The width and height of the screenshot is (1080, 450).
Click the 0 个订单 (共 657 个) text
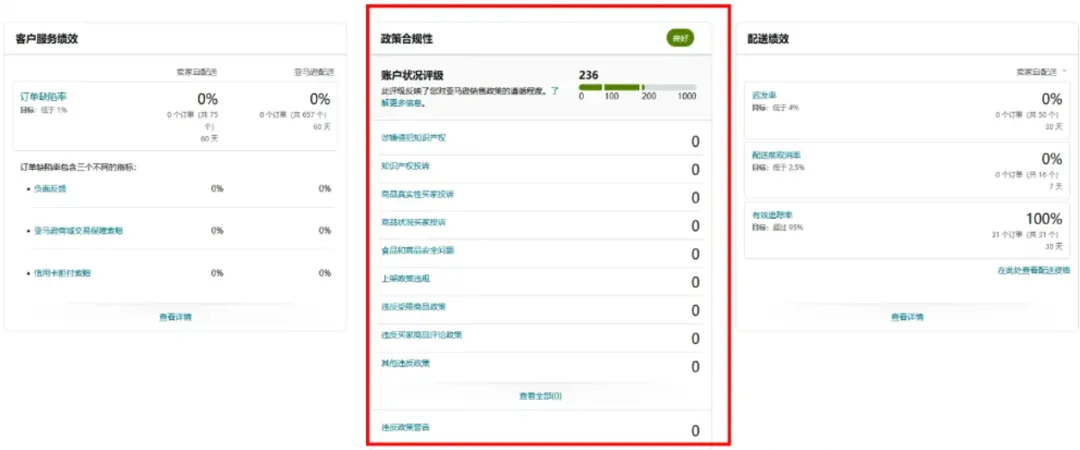click(295, 115)
